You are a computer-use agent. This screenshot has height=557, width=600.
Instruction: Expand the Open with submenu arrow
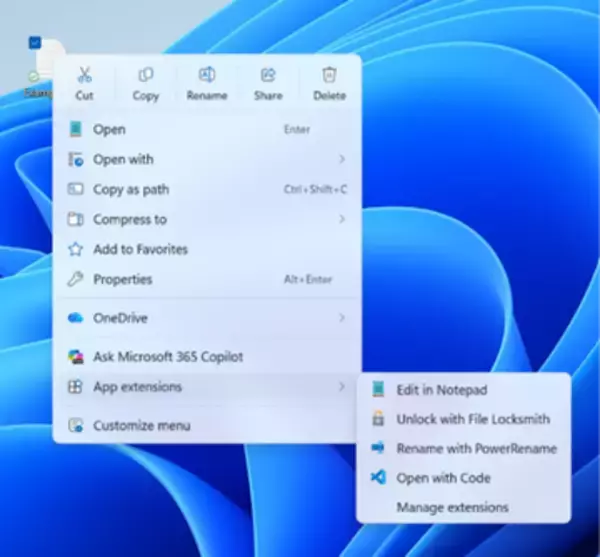pyautogui.click(x=342, y=159)
